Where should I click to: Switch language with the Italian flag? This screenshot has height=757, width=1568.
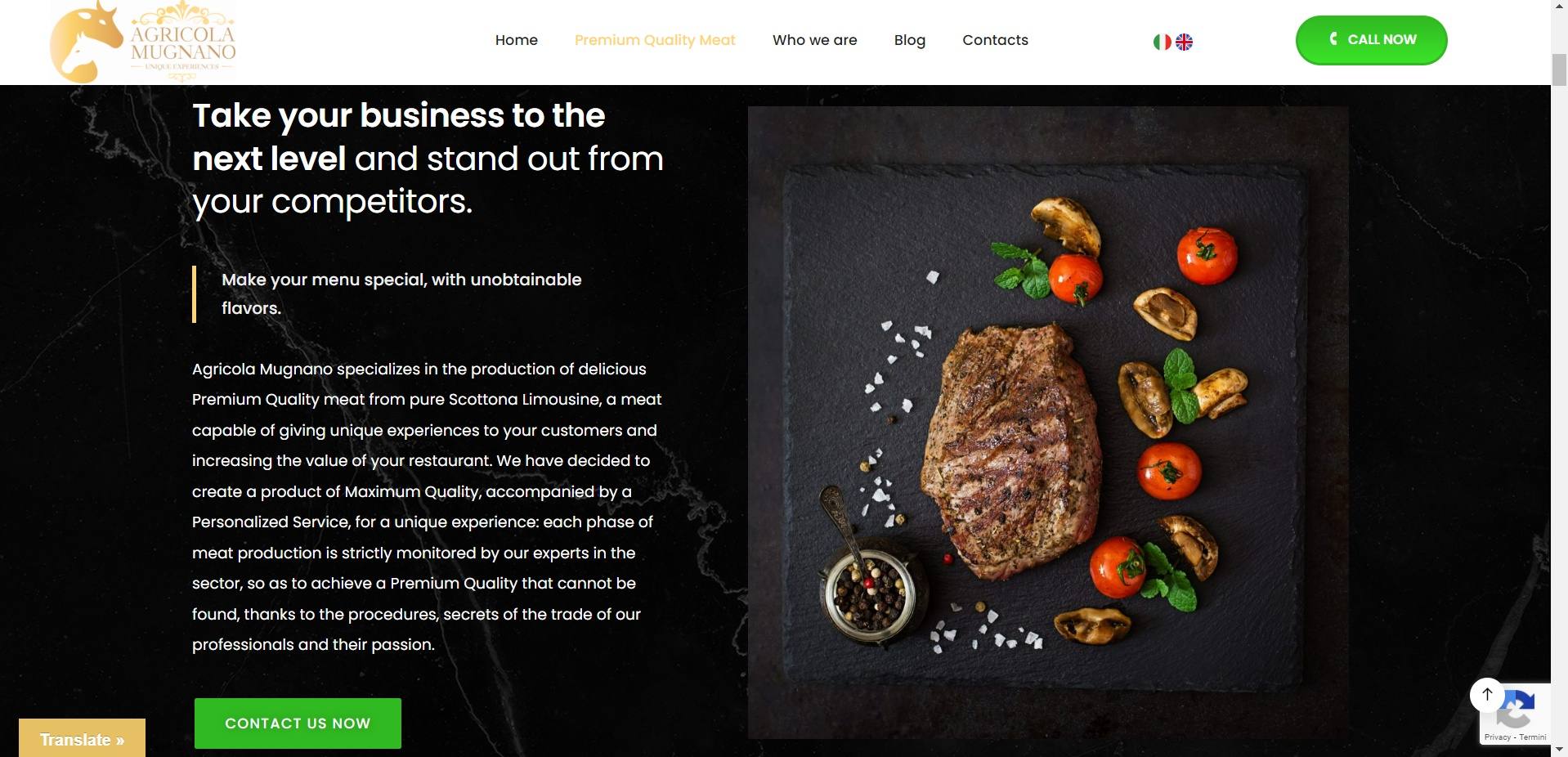coord(1162,42)
